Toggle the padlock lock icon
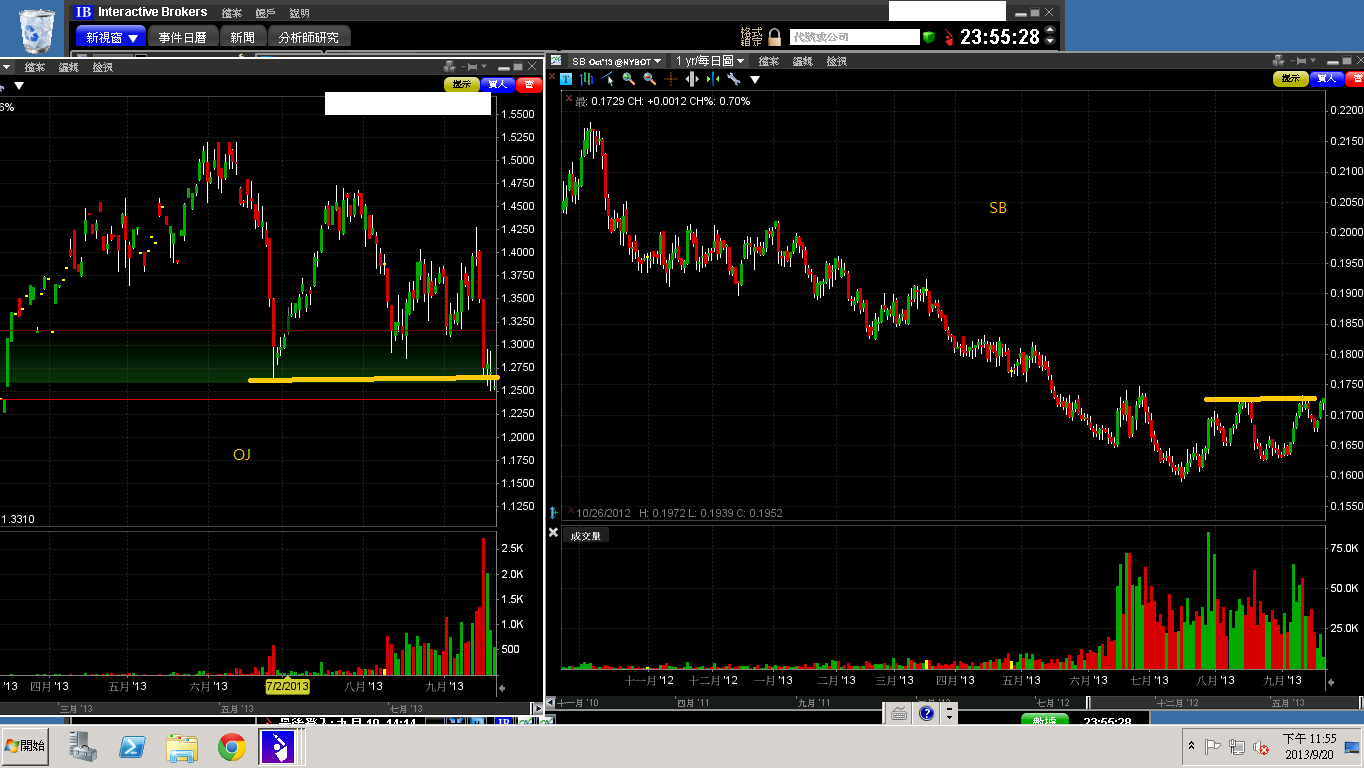 coord(774,37)
